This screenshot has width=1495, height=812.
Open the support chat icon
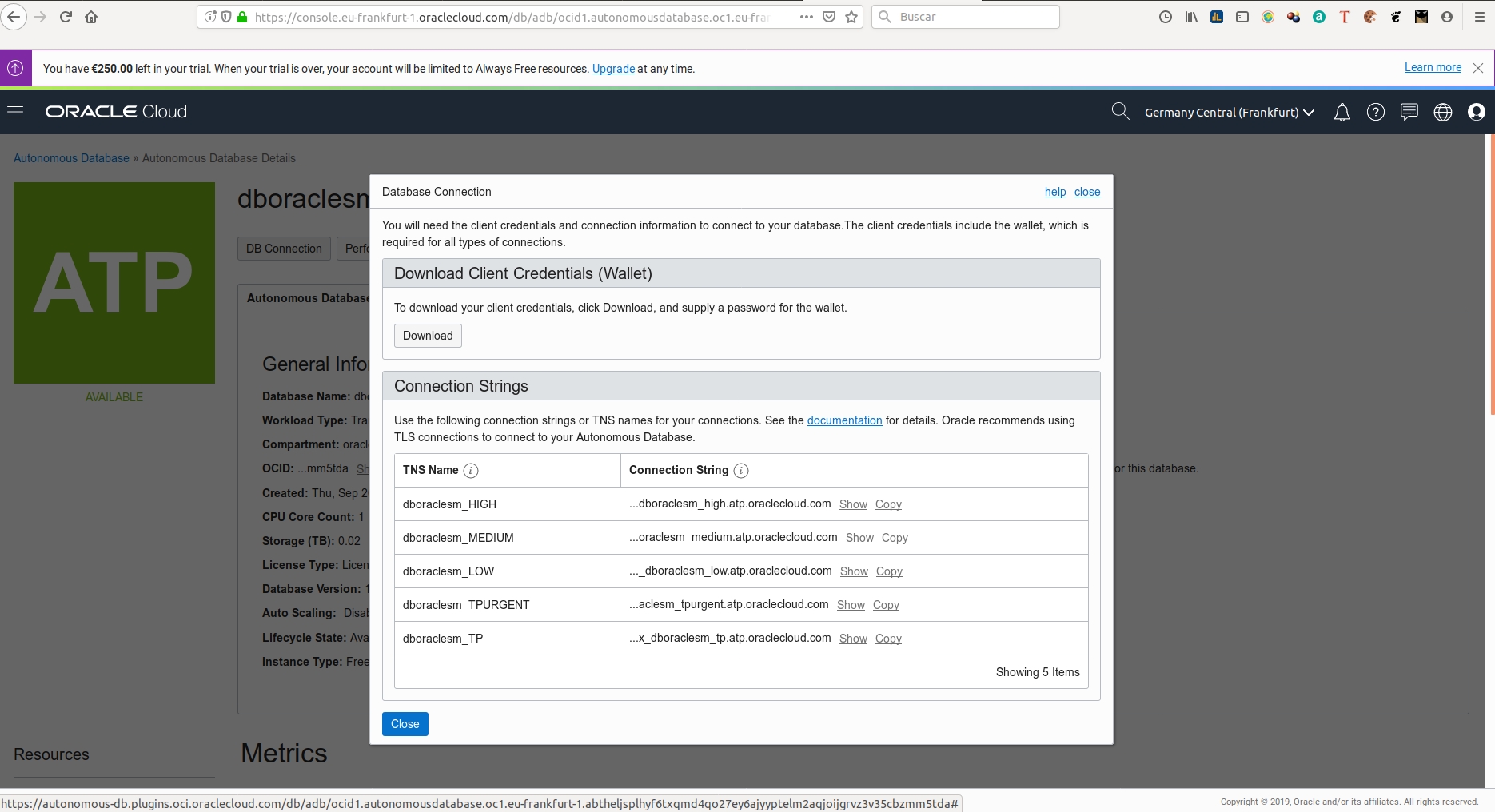pos(1409,113)
